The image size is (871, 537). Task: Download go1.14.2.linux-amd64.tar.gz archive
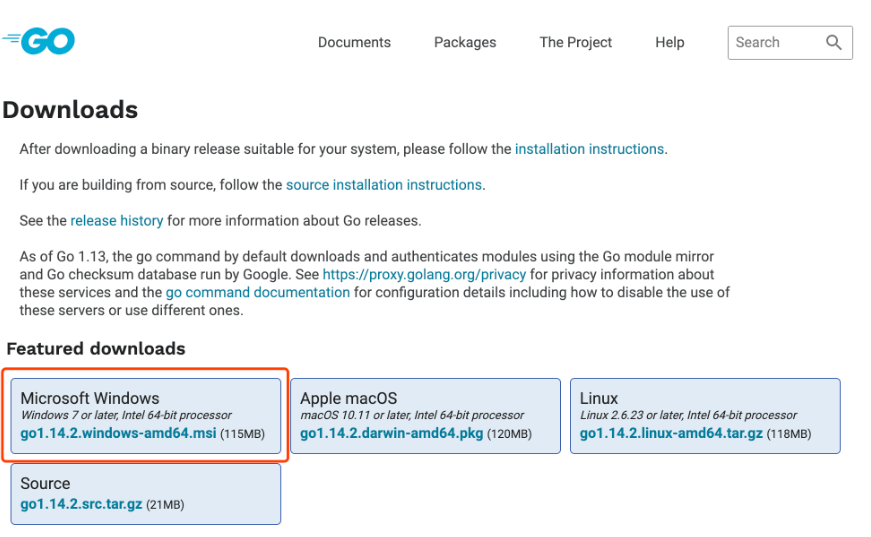click(671, 434)
